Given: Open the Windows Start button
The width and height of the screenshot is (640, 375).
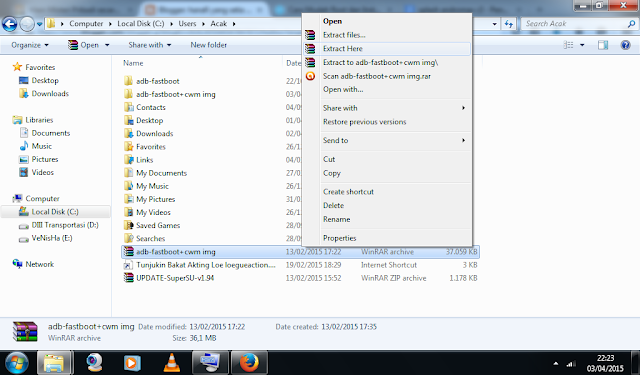Looking at the screenshot, I should [x=16, y=362].
